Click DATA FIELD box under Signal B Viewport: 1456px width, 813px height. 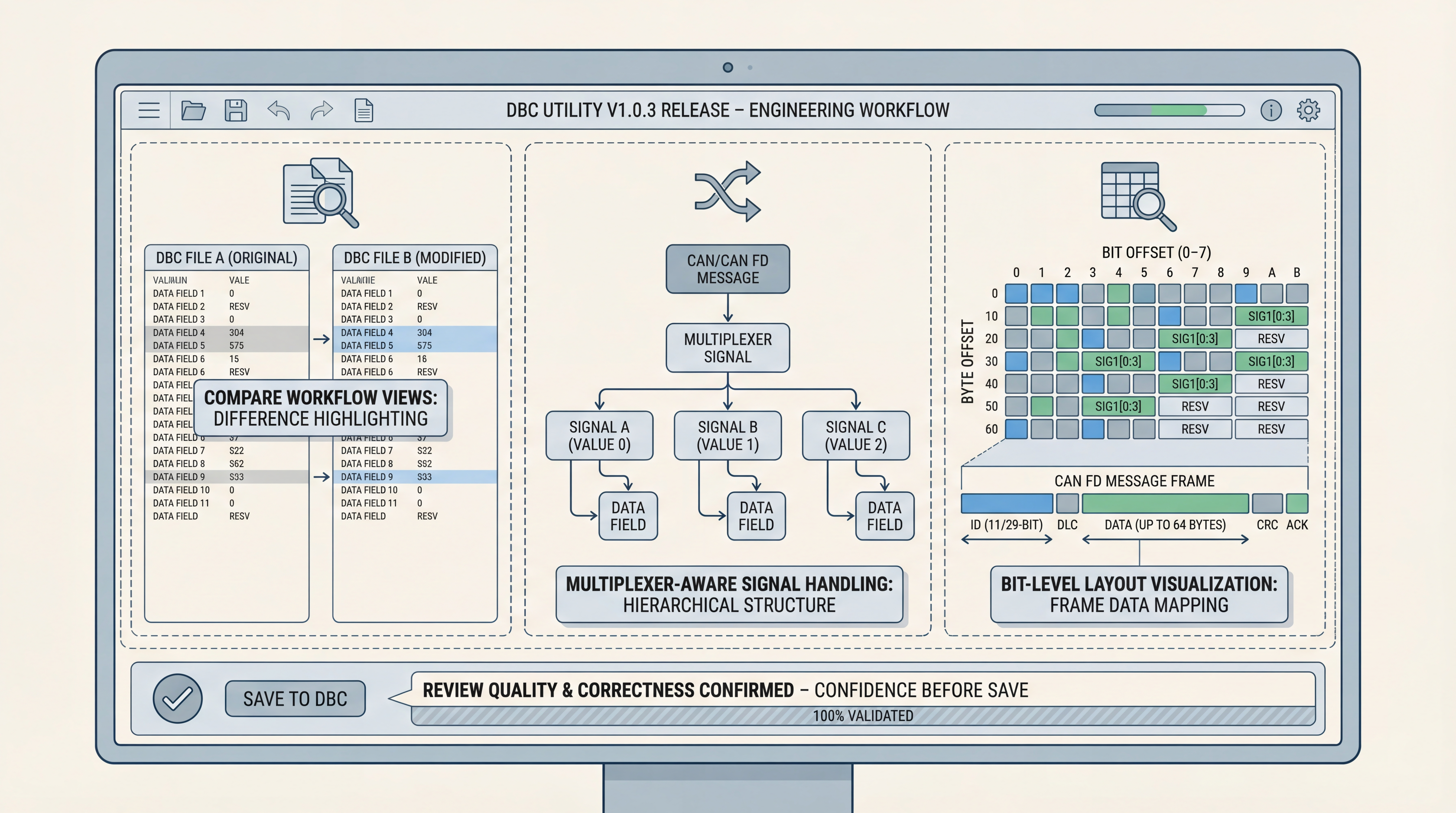coord(756,516)
